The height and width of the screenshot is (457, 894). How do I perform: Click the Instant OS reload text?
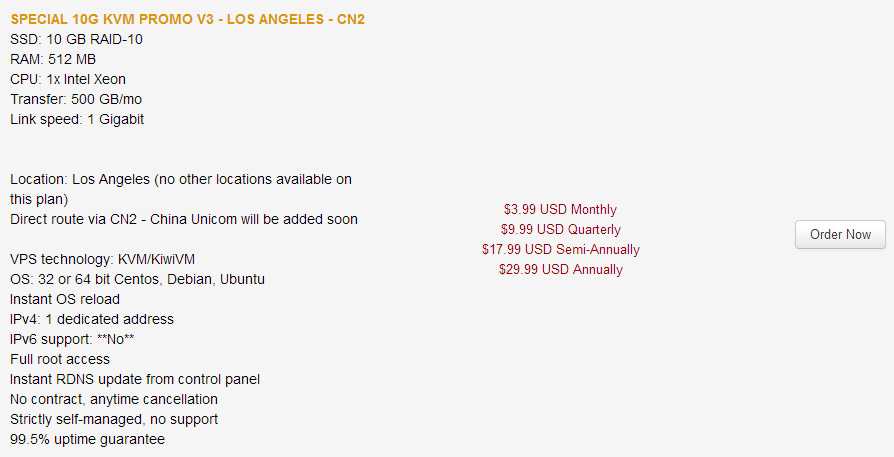click(65, 299)
